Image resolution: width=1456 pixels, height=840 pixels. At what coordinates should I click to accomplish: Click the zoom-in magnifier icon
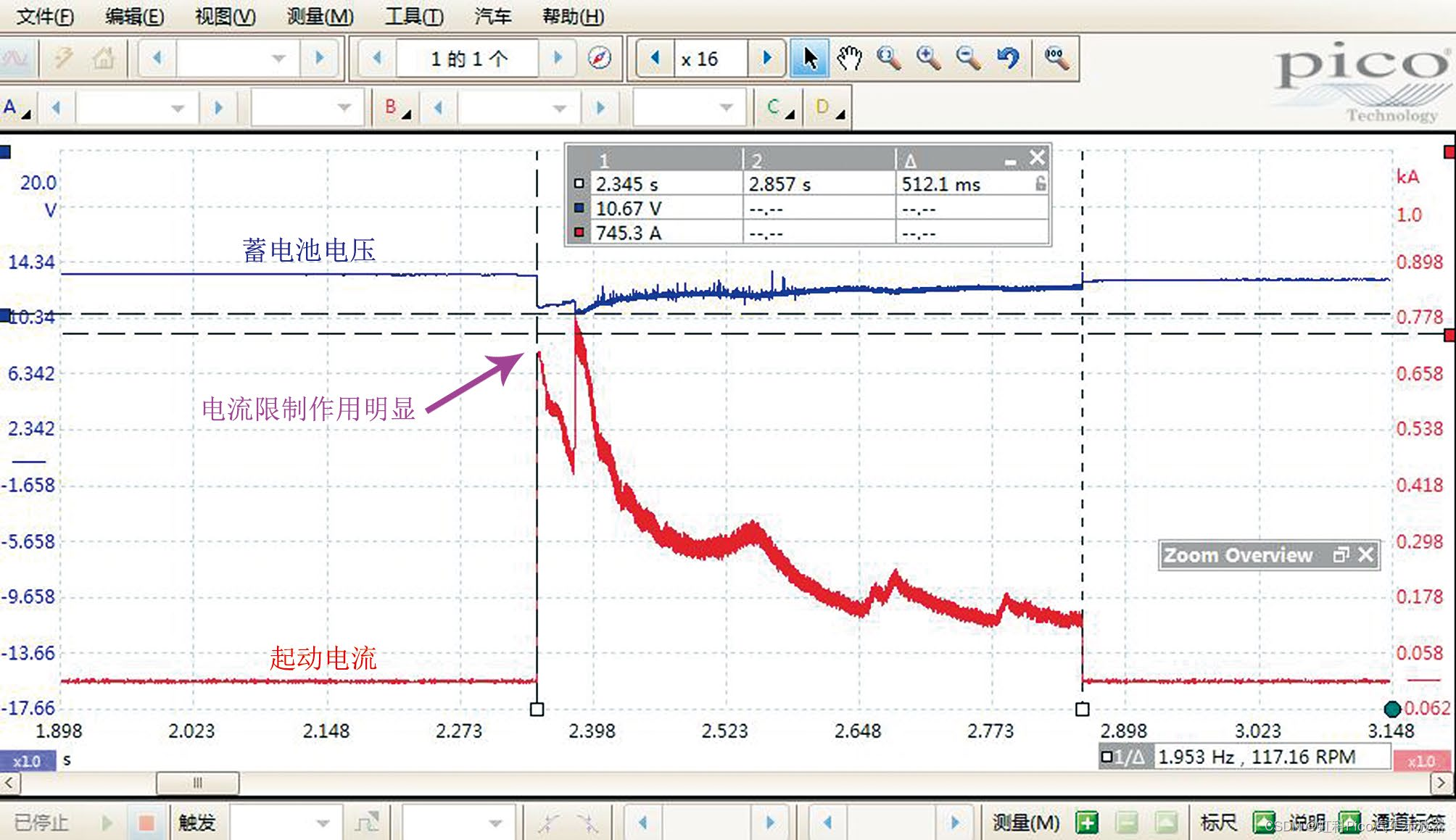(x=928, y=58)
